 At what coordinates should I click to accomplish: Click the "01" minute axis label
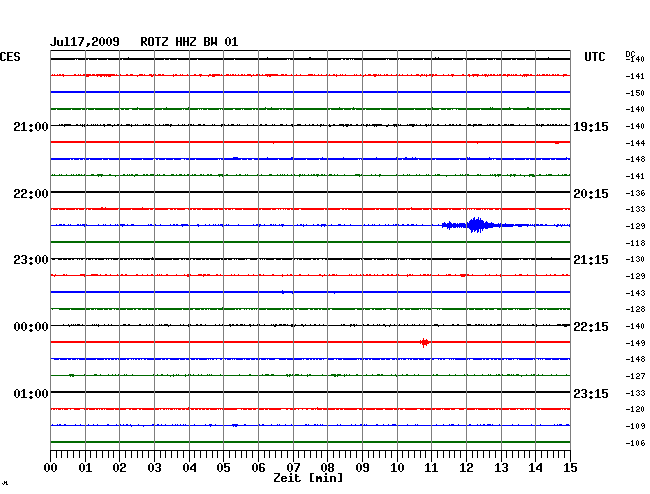point(85,468)
